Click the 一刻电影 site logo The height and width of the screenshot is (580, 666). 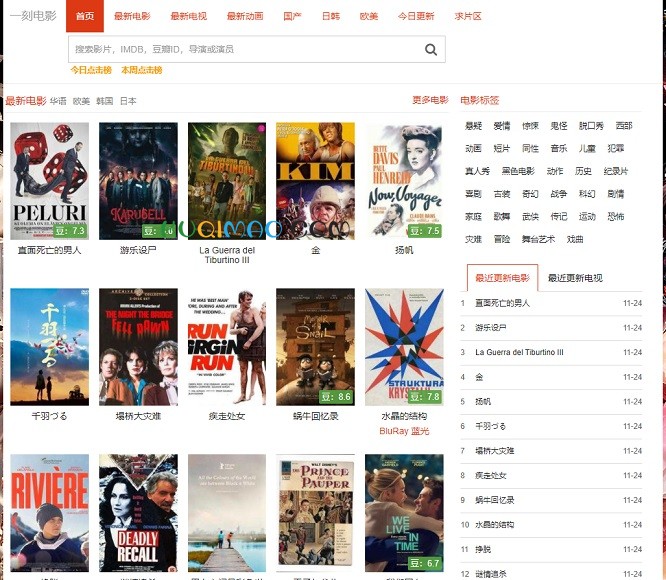click(33, 16)
